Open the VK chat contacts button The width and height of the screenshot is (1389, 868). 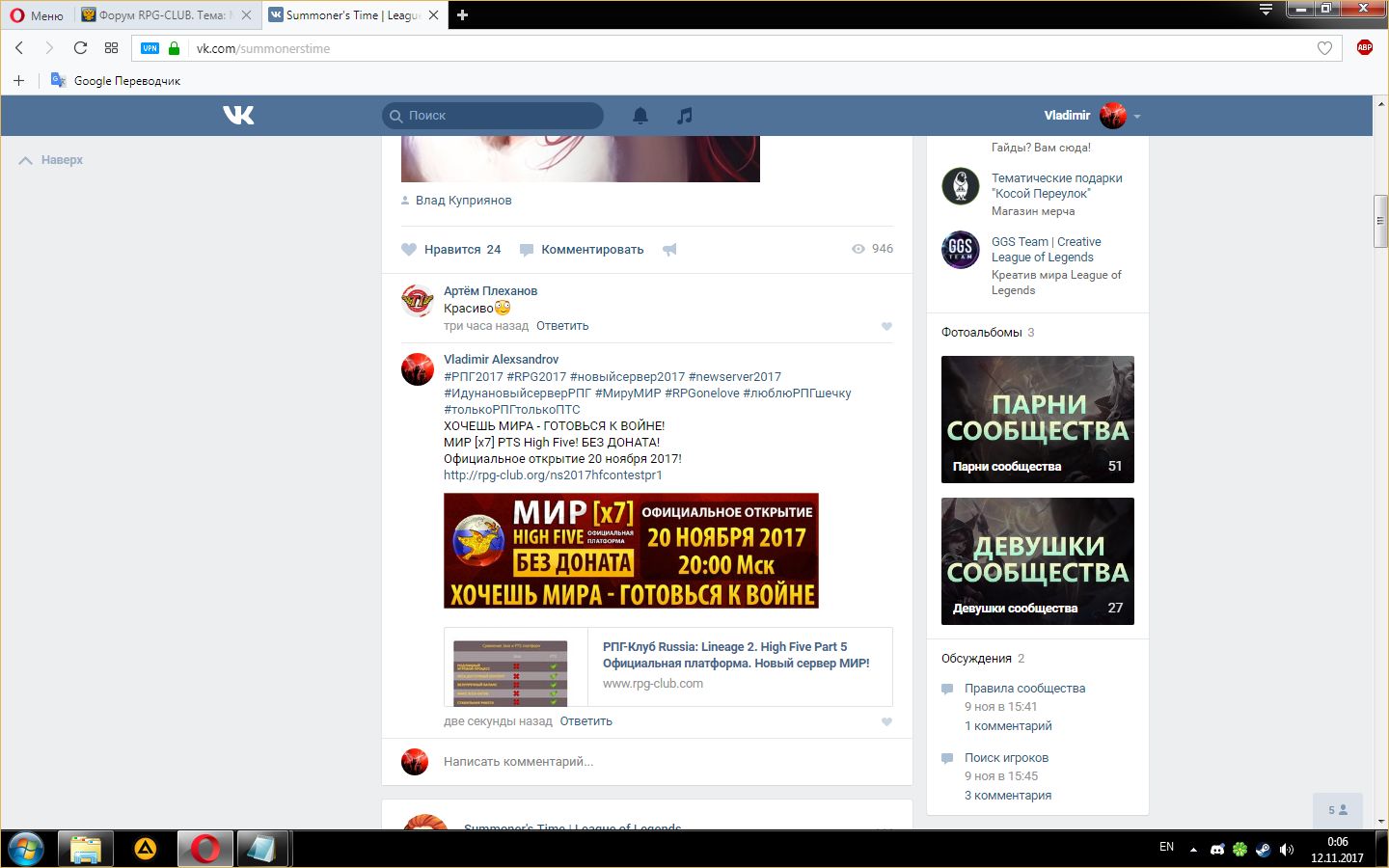click(x=1338, y=810)
